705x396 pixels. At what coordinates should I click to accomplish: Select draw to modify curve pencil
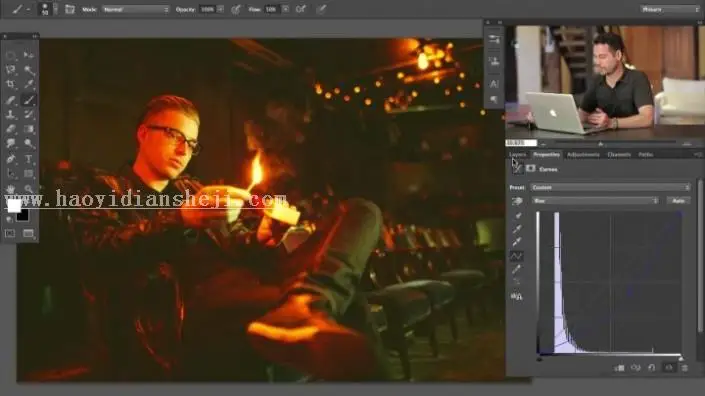tap(517, 270)
